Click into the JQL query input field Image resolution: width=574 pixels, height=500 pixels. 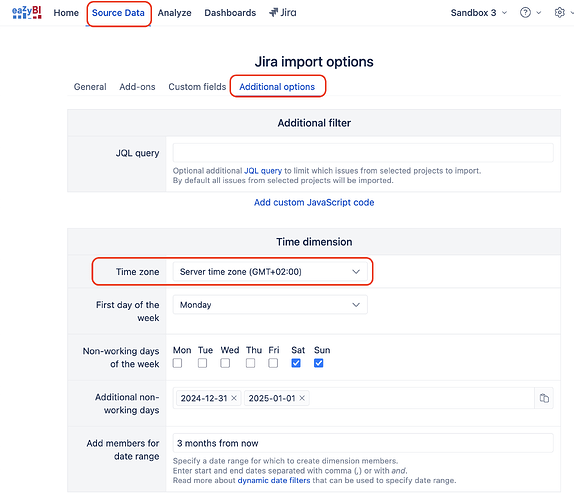363,153
